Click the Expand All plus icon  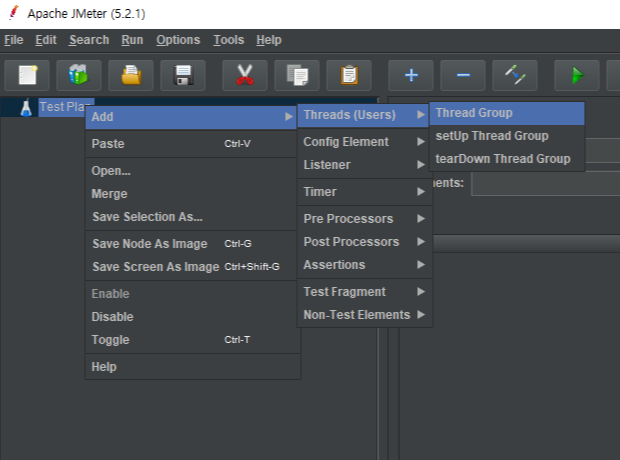411,75
